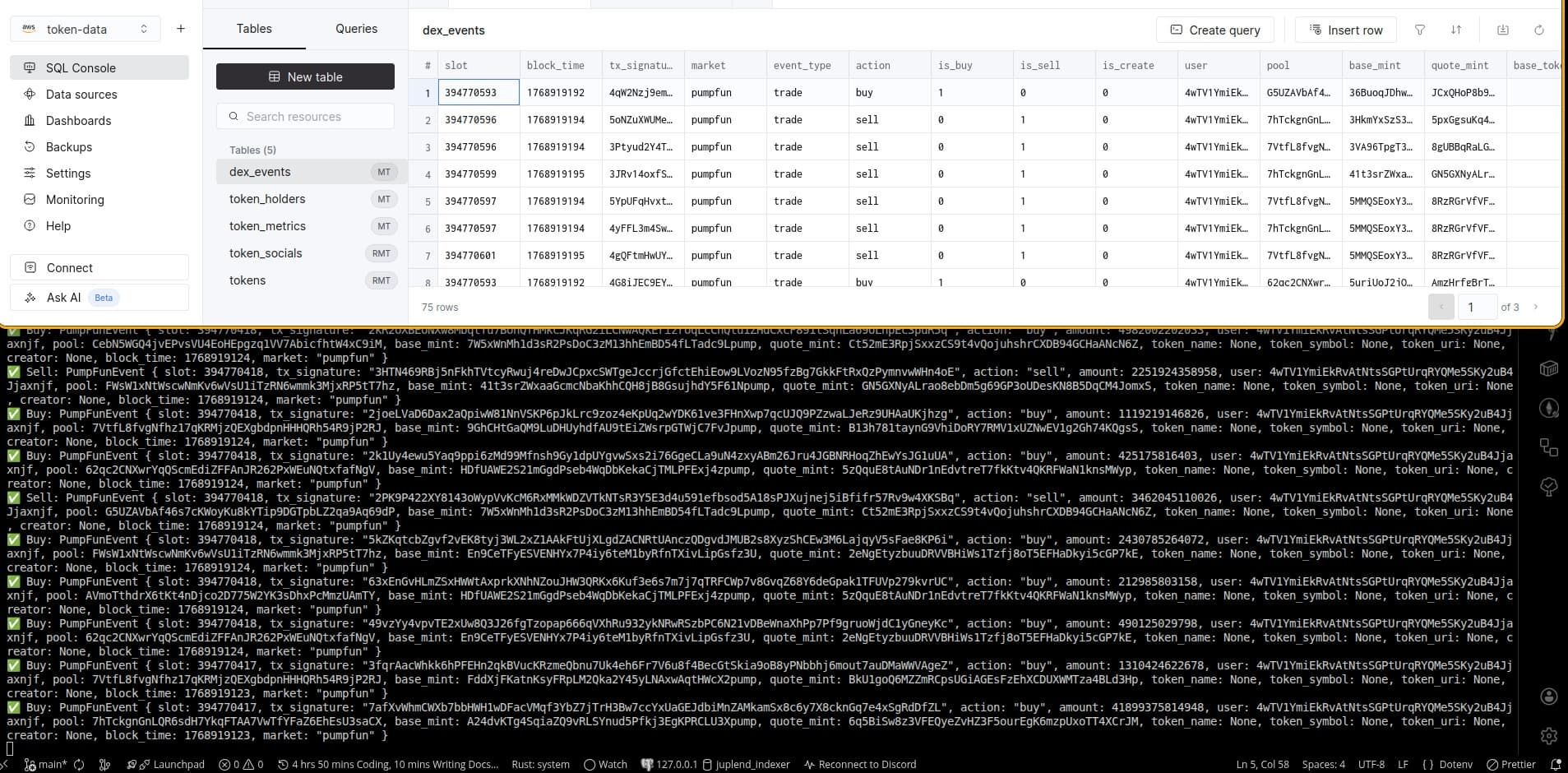The width and height of the screenshot is (1568, 773).
Task: Click the Search resources field
Action: point(305,117)
